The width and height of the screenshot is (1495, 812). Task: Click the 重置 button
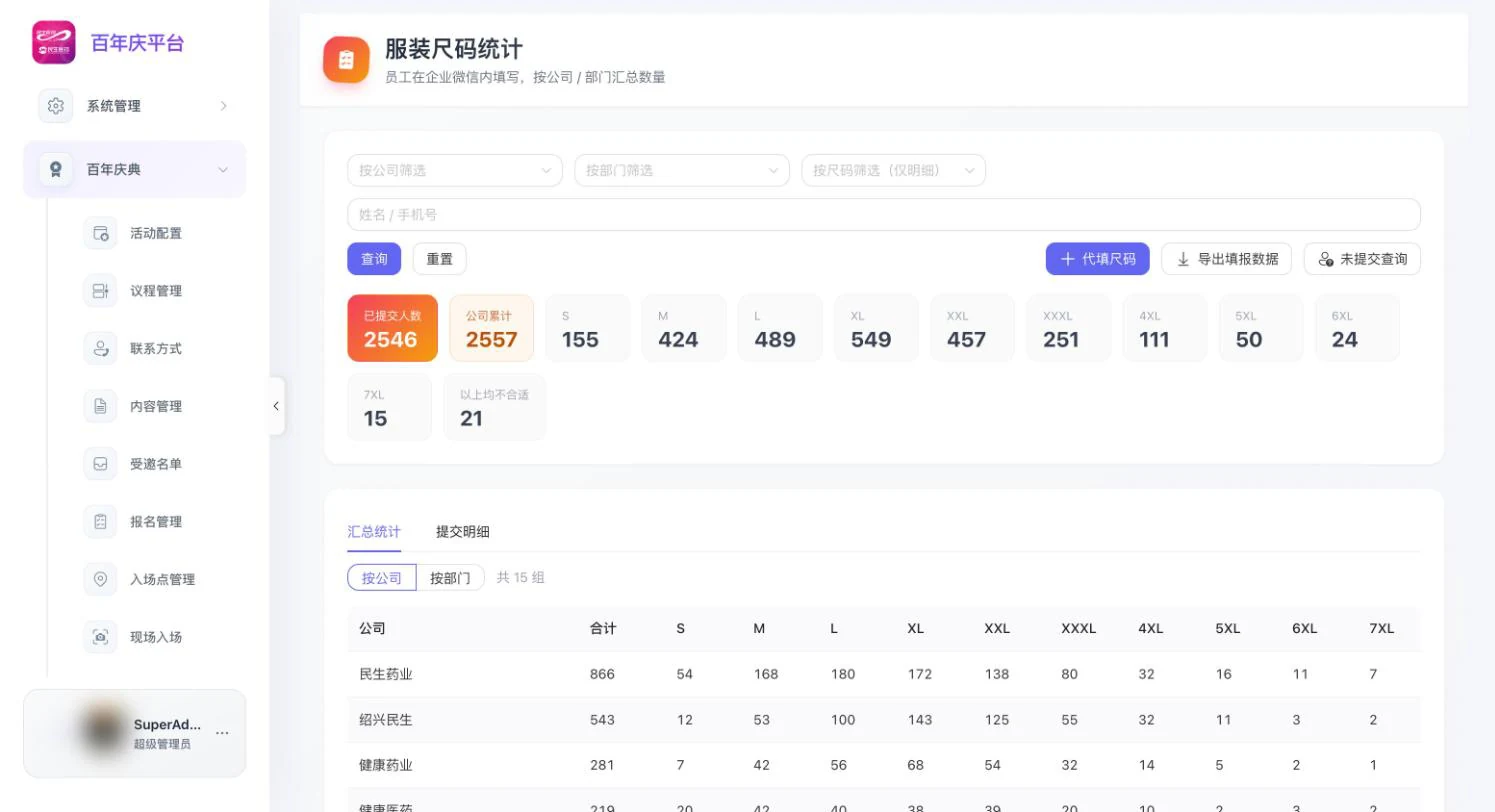pos(440,259)
